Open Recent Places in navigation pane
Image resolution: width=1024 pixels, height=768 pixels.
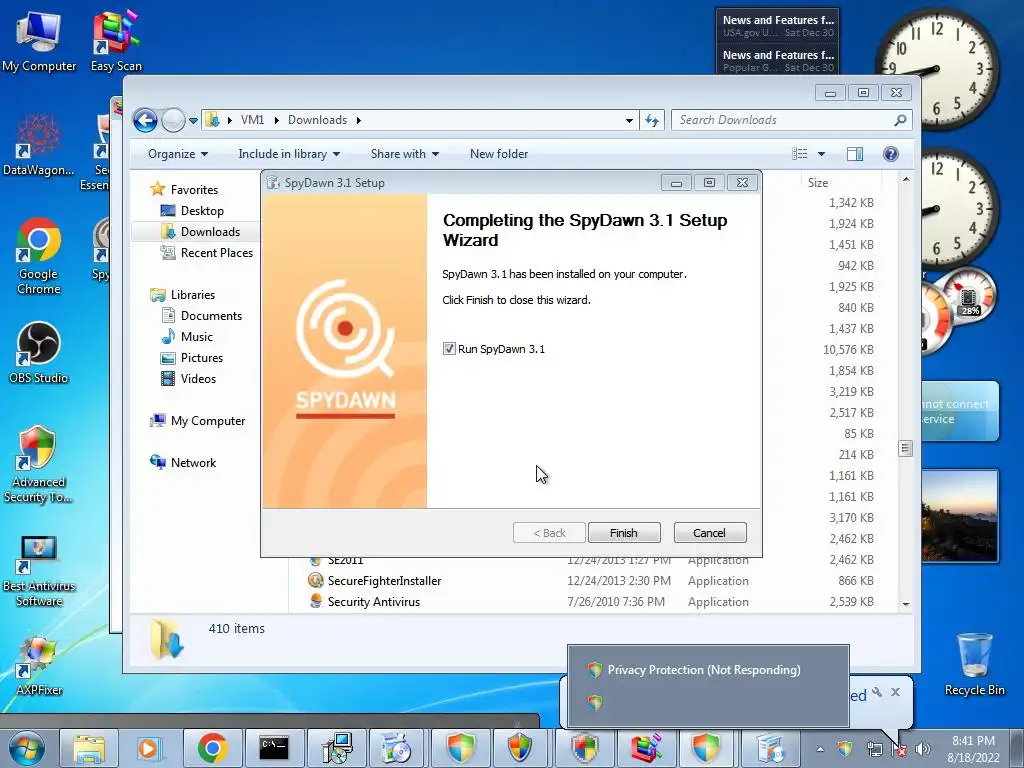click(x=217, y=253)
